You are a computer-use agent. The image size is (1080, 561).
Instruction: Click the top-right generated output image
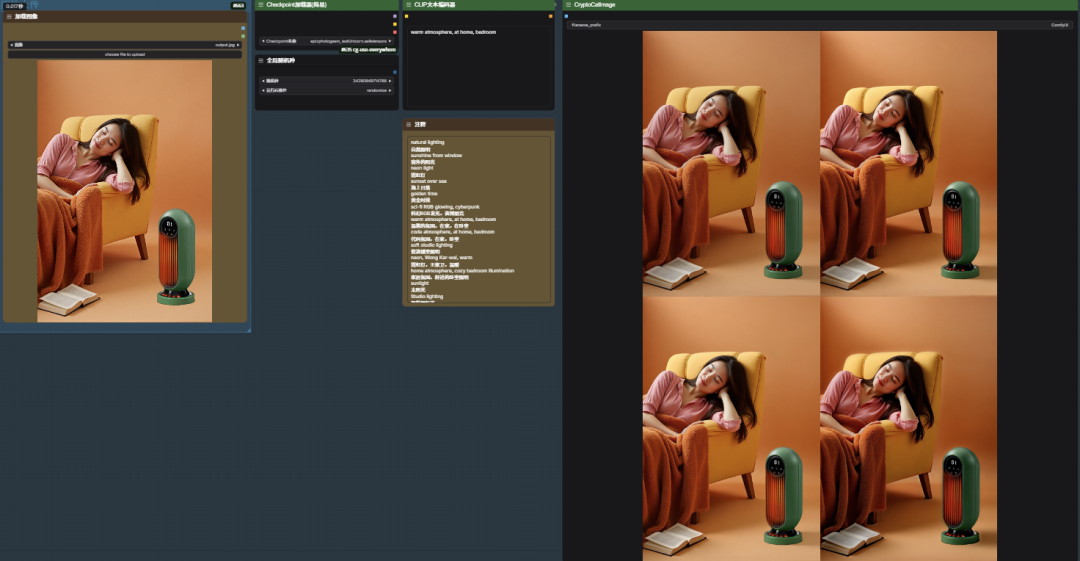(908, 163)
